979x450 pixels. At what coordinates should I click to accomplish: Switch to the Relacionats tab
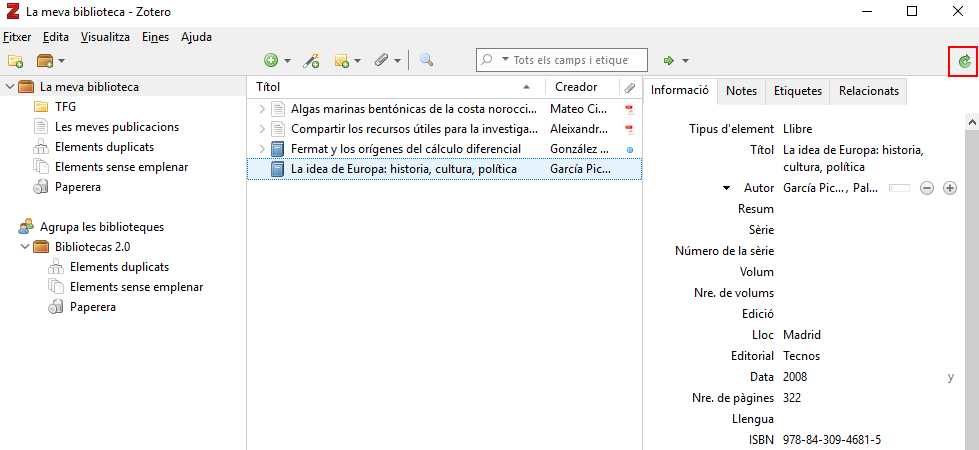pos(868,91)
